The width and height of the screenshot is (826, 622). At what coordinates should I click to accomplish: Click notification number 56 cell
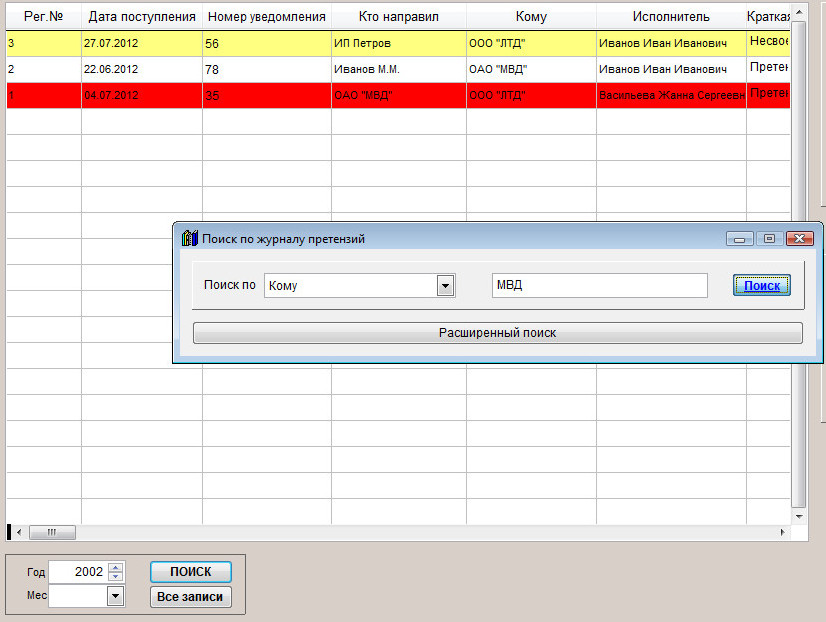267,43
